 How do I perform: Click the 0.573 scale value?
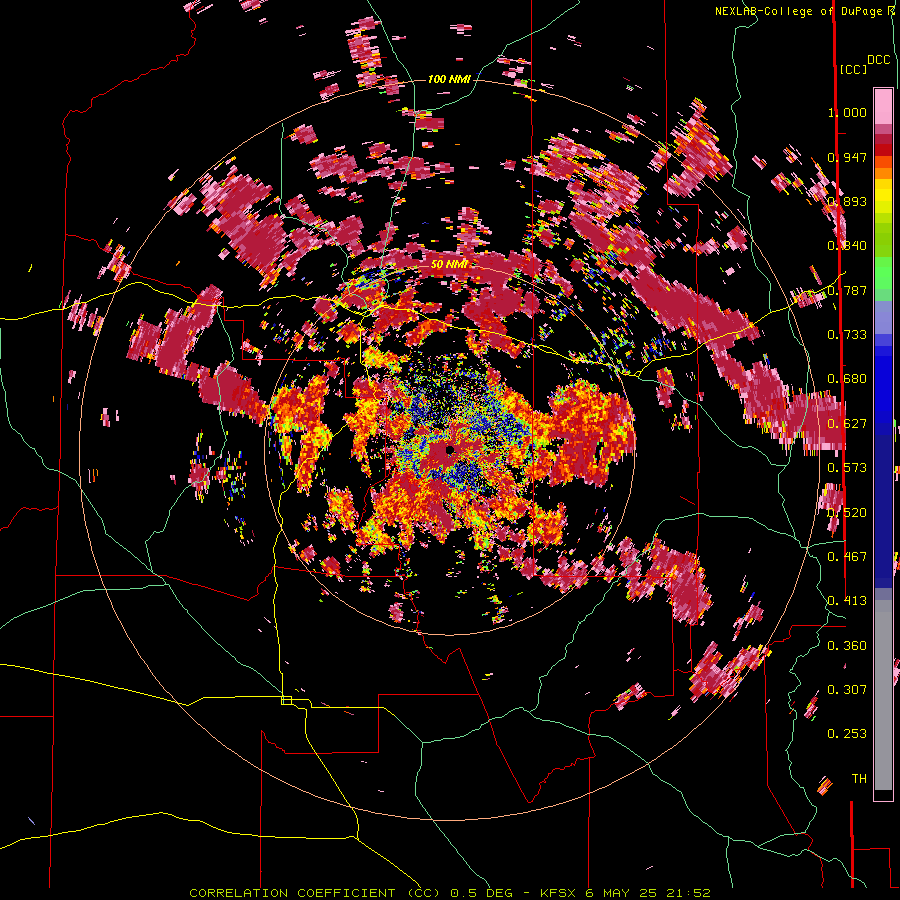click(847, 468)
